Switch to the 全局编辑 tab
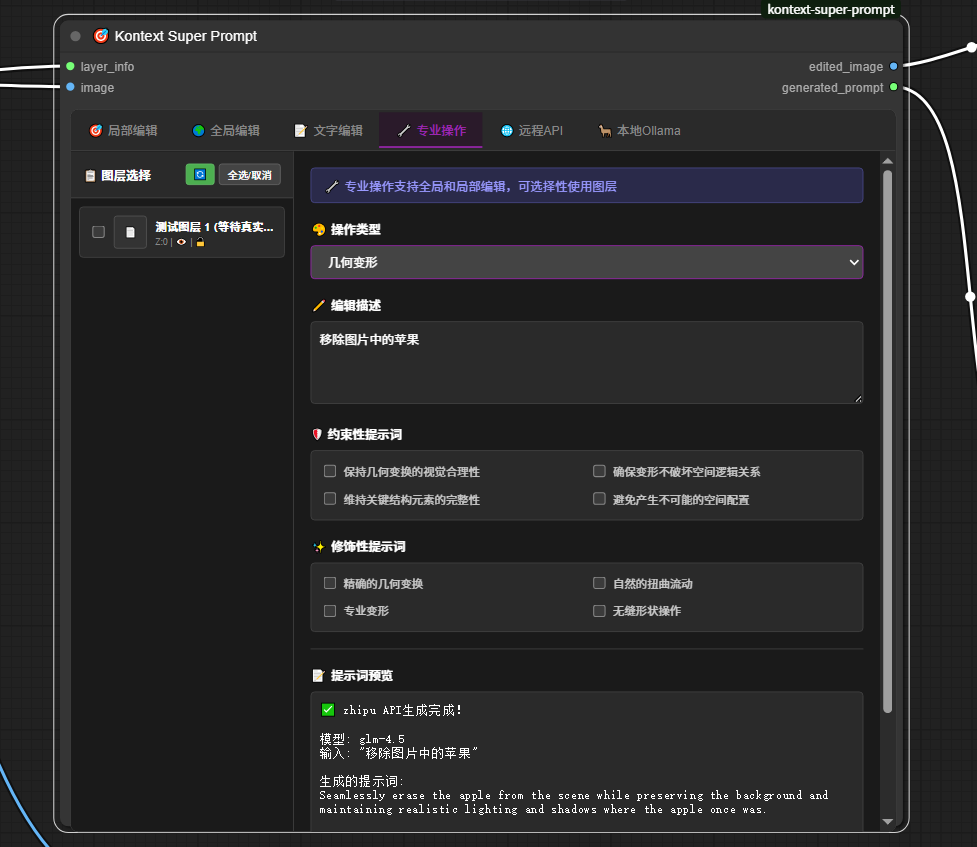 226,130
